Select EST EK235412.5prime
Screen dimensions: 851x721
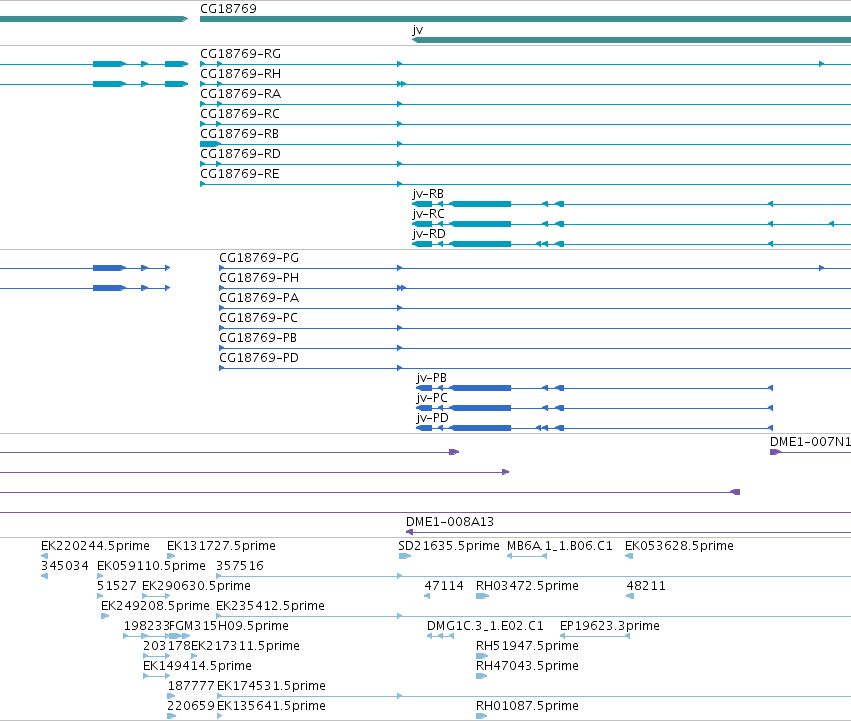(x=270, y=606)
